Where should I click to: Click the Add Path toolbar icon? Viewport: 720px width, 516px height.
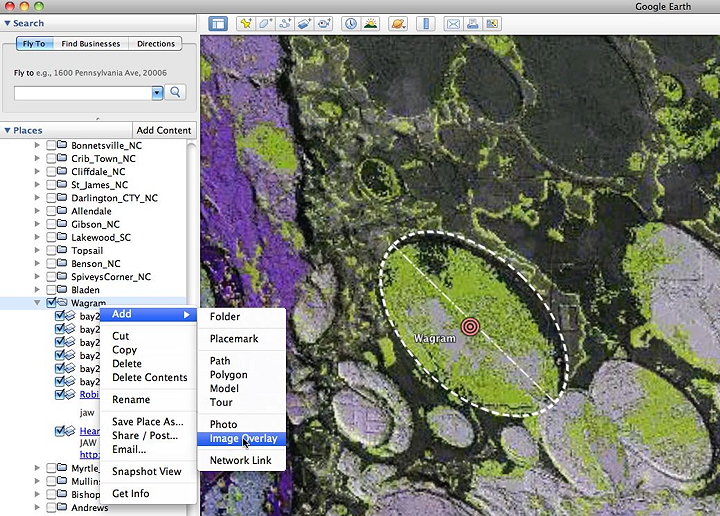pos(285,23)
